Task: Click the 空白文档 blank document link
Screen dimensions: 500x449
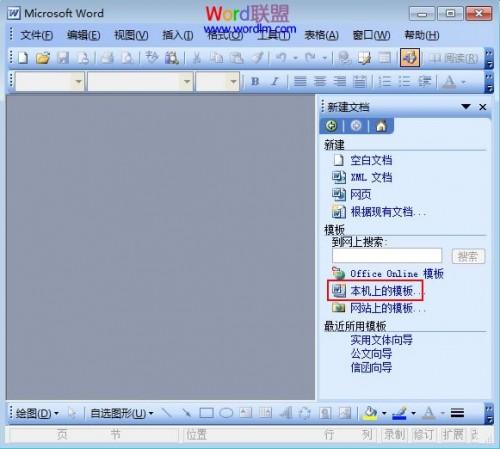Action: [371, 160]
